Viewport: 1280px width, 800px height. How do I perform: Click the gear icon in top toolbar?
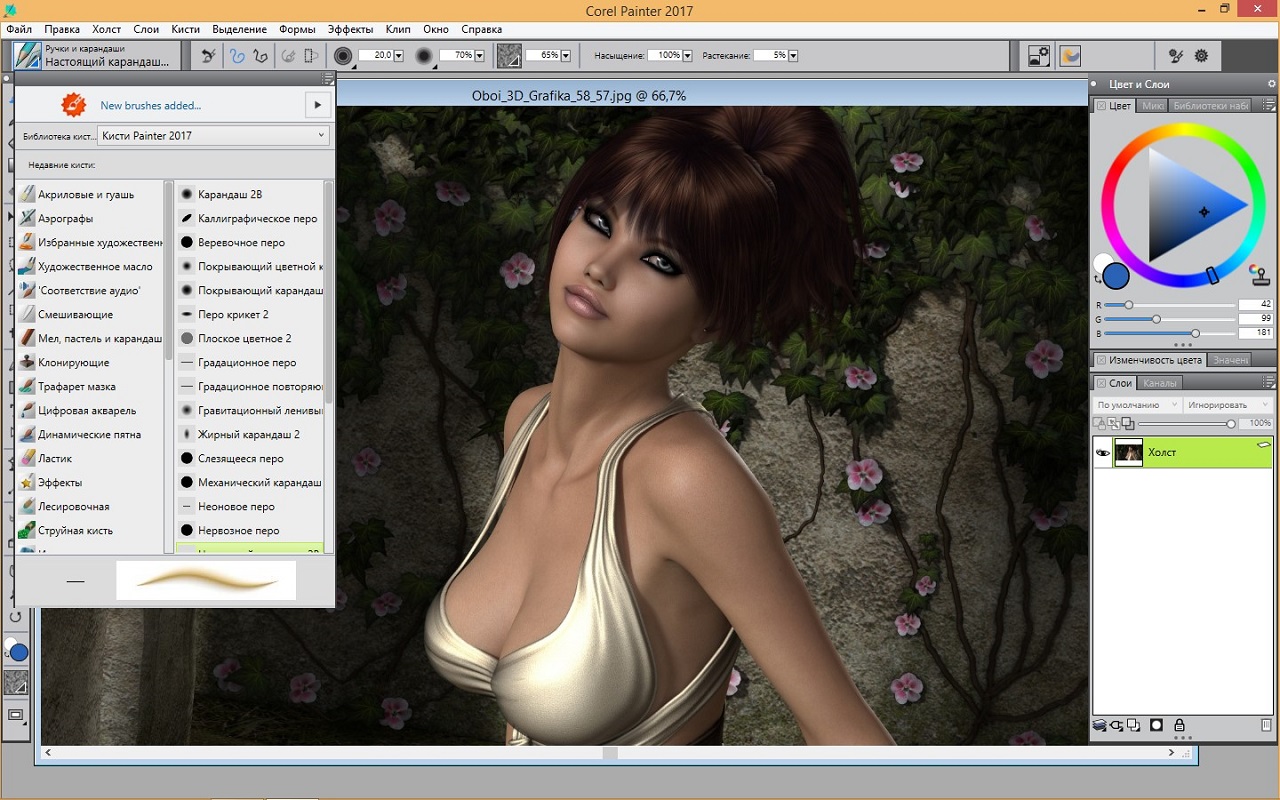tap(1201, 56)
